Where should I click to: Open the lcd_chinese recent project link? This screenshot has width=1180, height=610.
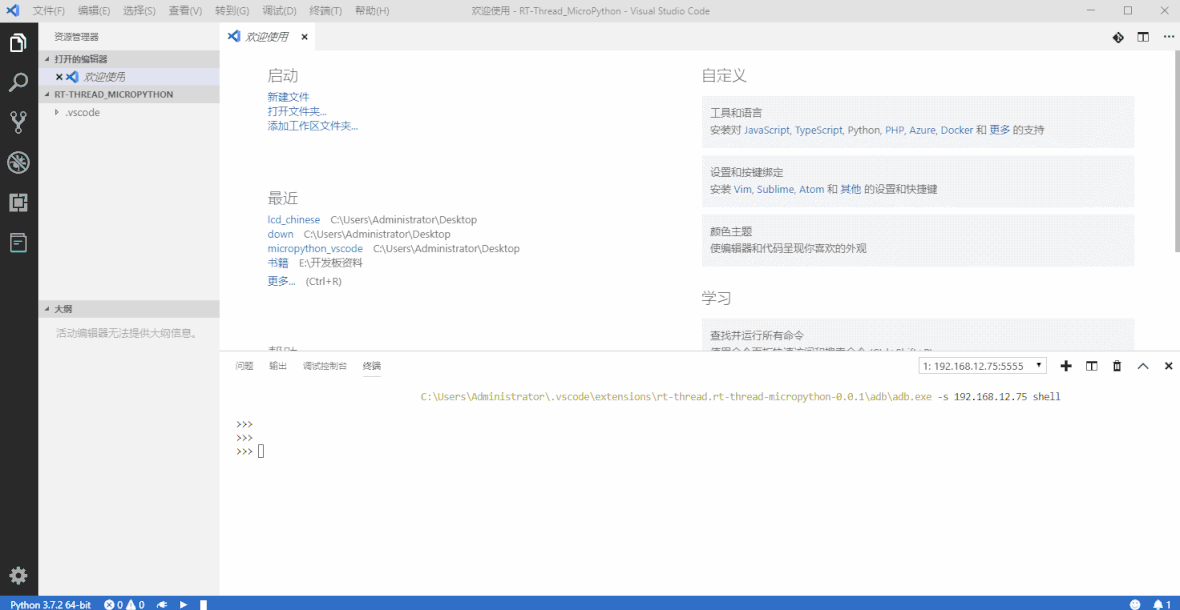[293, 219]
